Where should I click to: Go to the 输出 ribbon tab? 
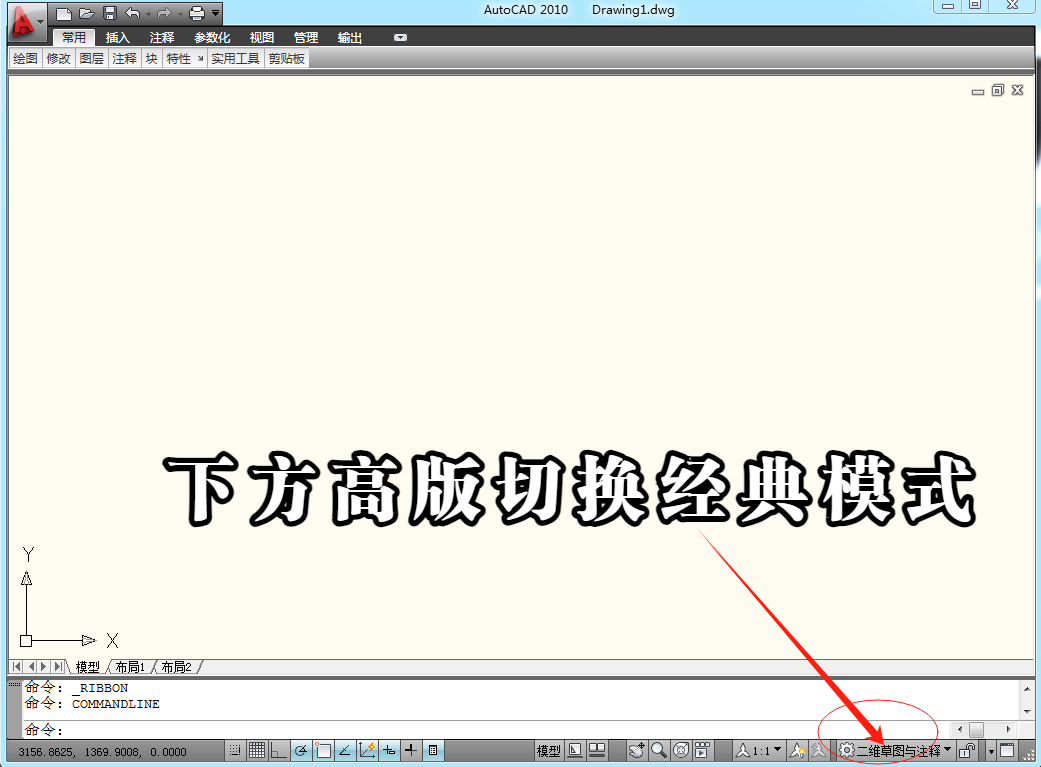point(350,38)
